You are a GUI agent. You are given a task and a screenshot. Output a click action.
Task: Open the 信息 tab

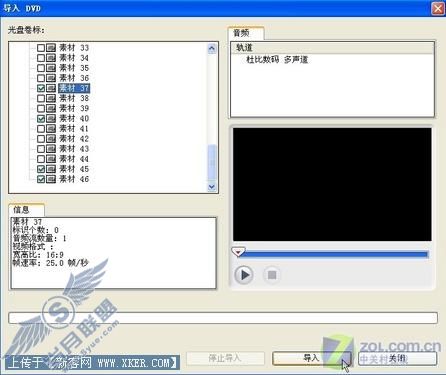(x=26, y=210)
